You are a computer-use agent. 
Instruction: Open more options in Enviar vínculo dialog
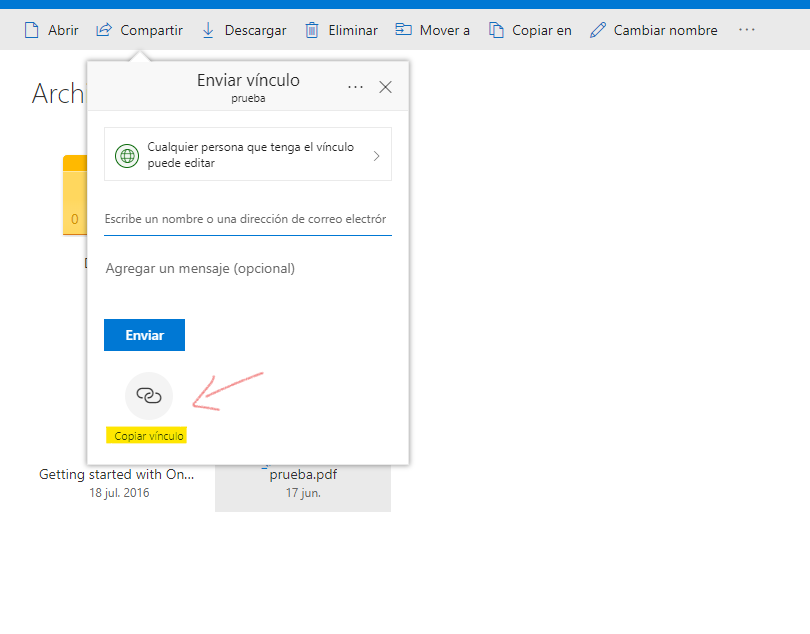pos(355,87)
